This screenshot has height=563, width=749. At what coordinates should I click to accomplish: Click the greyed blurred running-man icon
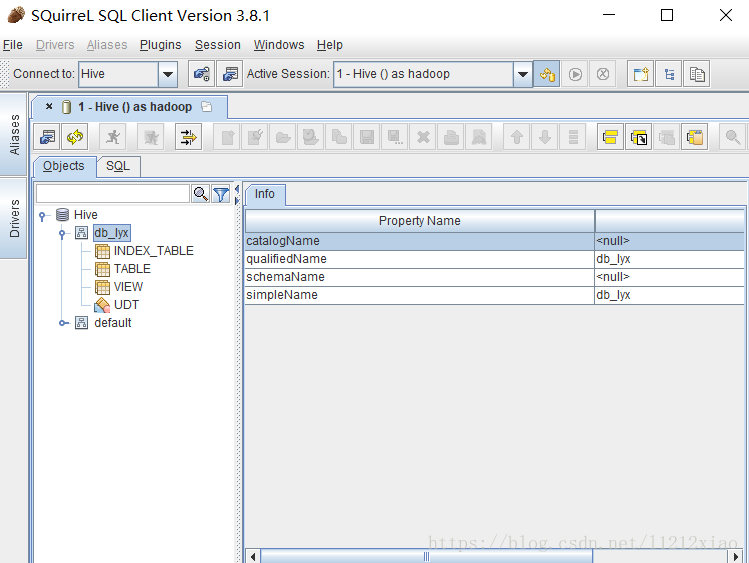tap(150, 138)
